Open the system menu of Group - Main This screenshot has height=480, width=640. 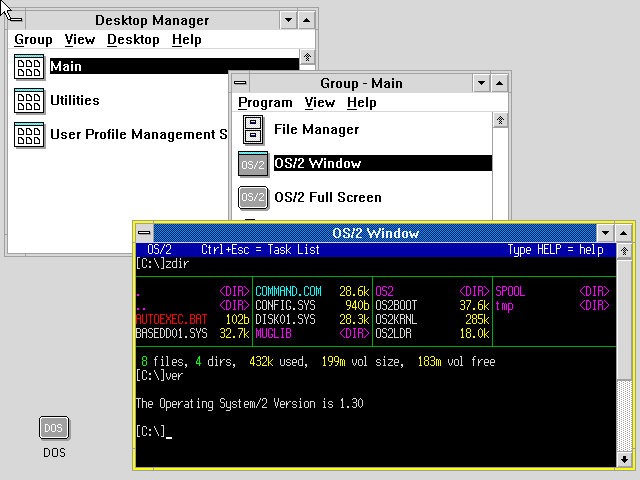[x=240, y=83]
